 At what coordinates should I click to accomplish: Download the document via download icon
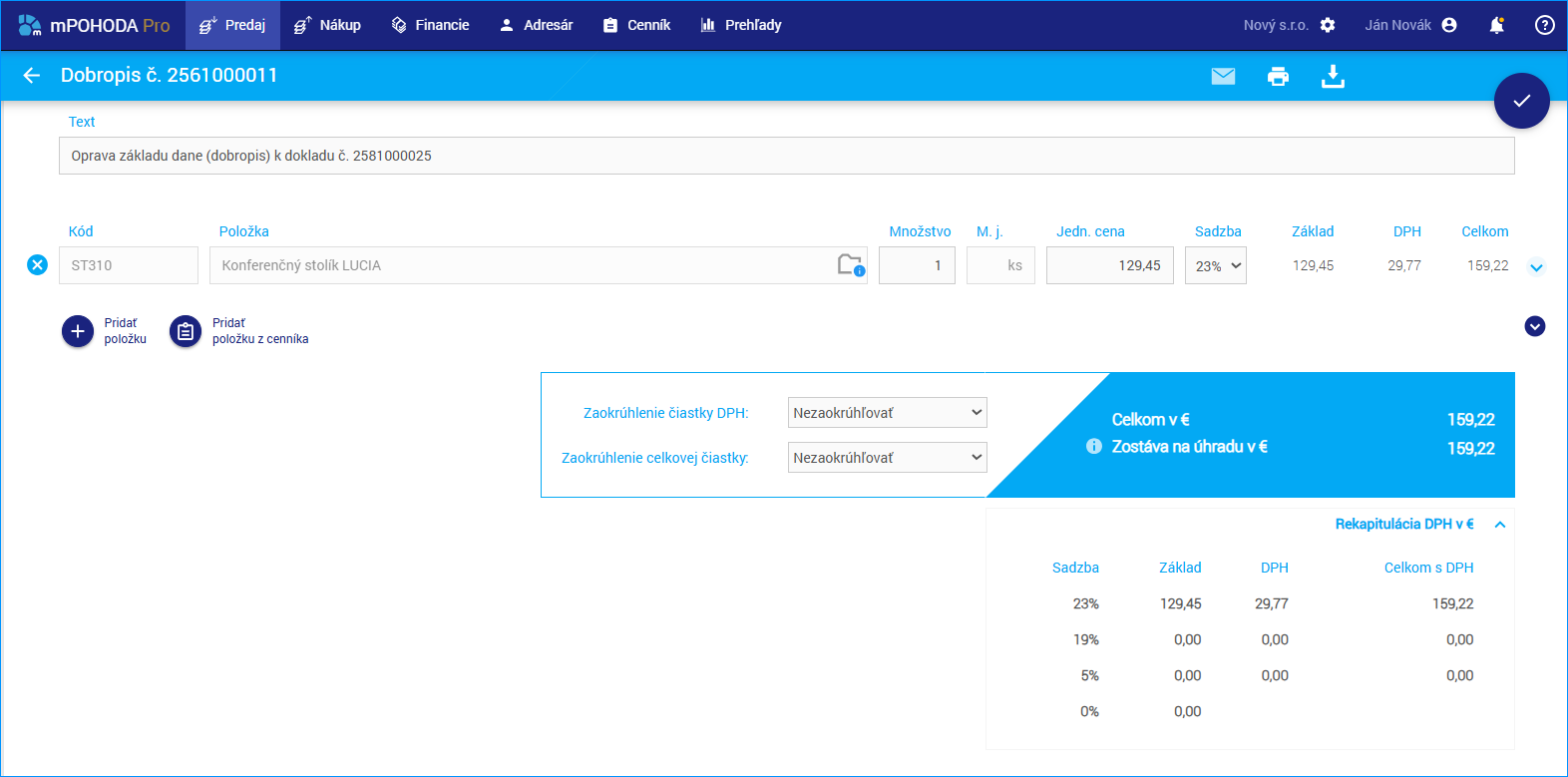coord(1333,77)
